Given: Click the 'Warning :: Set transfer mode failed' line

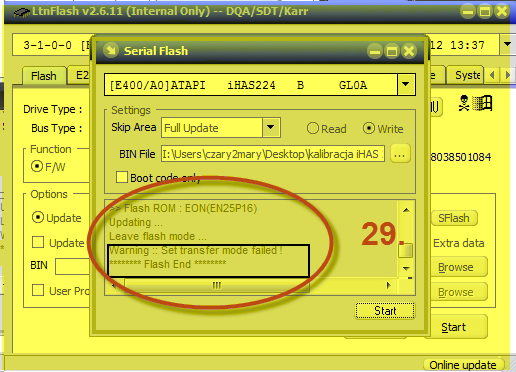Looking at the screenshot, I should [x=196, y=250].
